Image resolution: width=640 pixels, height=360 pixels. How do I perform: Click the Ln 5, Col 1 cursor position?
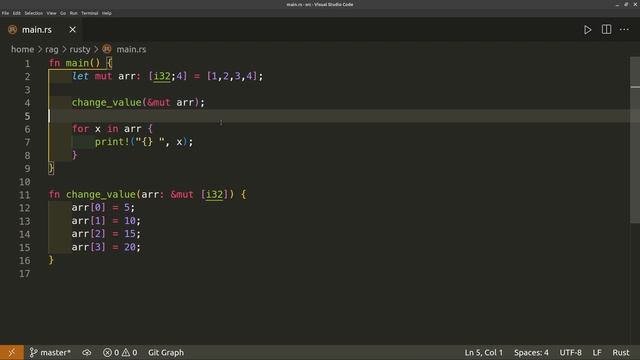point(484,352)
